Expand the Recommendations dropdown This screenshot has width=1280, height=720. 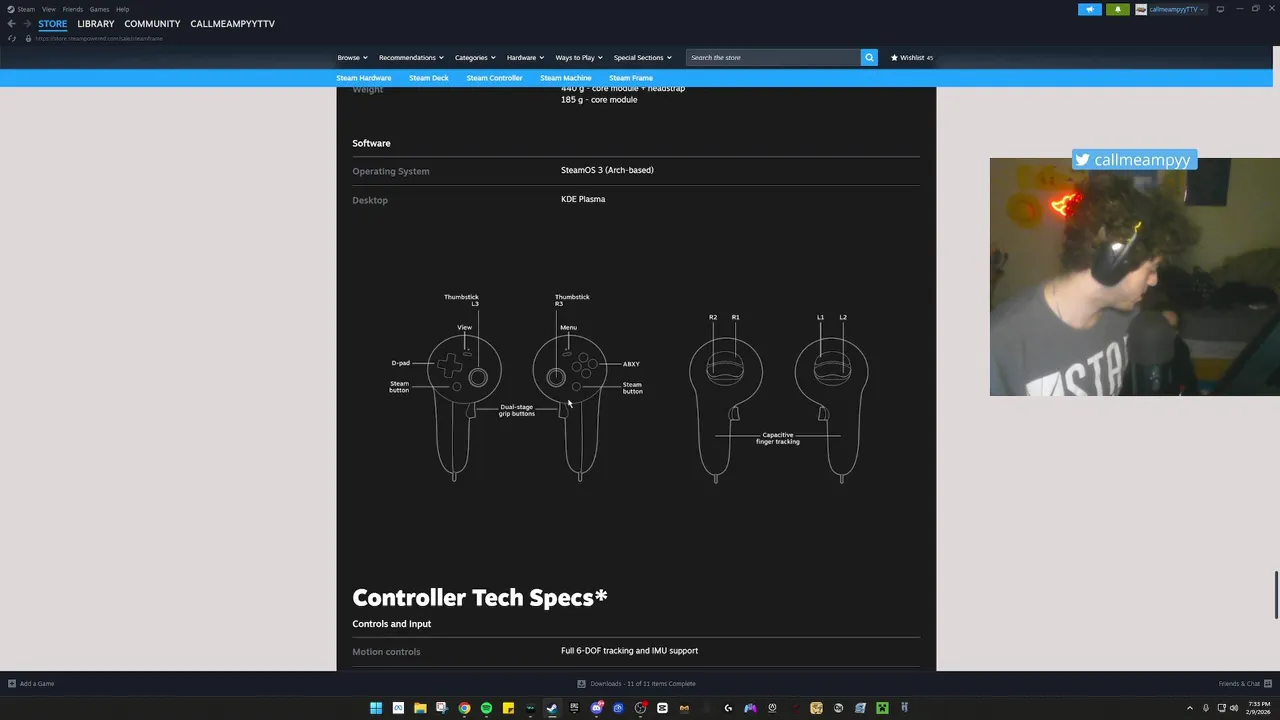(411, 57)
